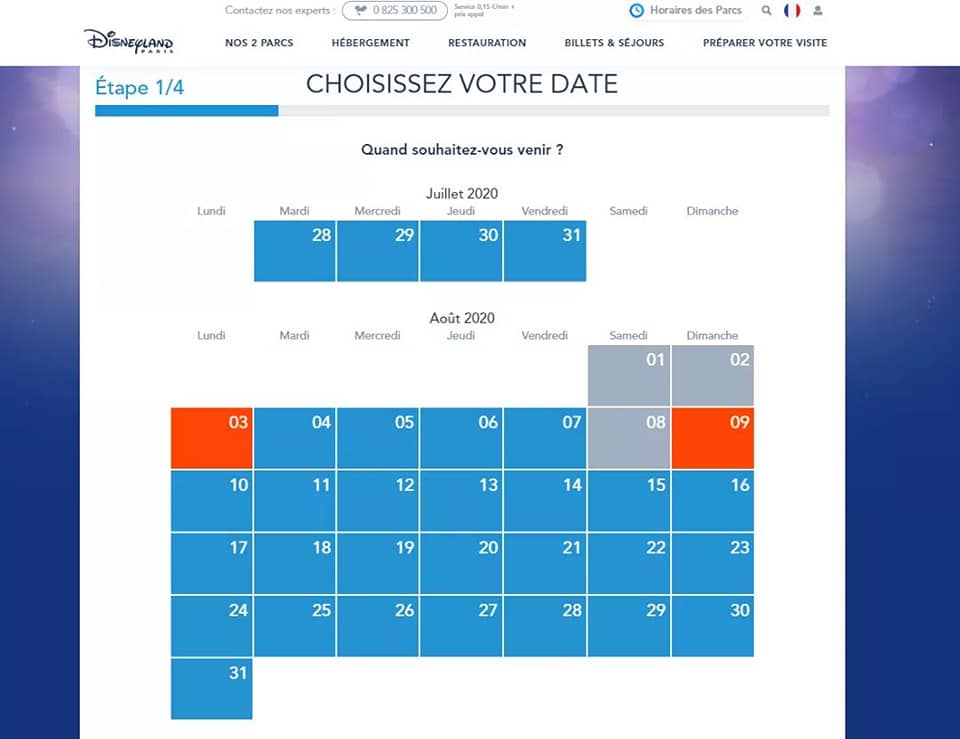Click the French flag language icon

(792, 10)
